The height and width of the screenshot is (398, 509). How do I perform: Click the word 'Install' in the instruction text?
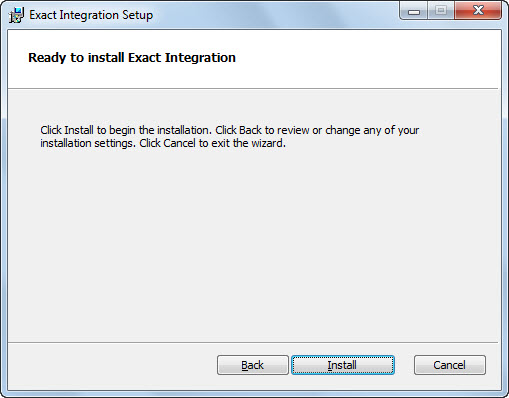pos(79,130)
